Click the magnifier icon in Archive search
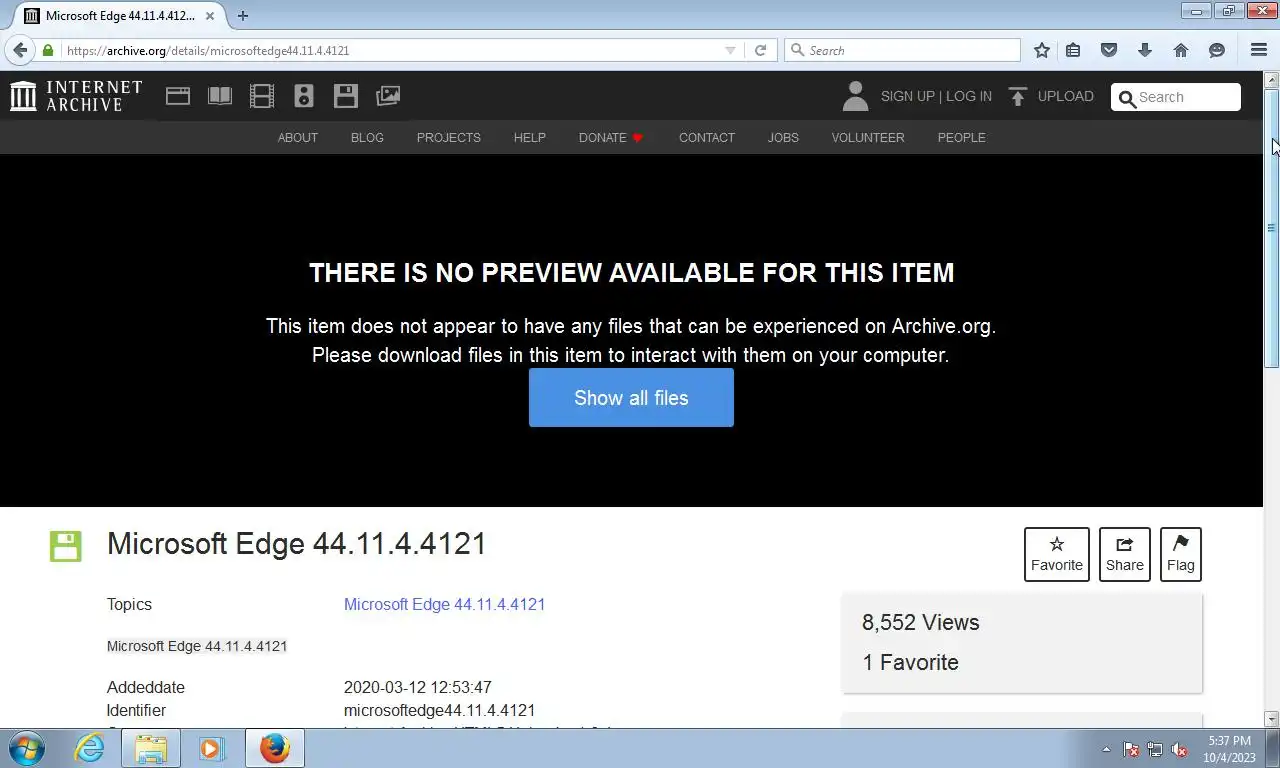The width and height of the screenshot is (1280, 768). 1127,98
